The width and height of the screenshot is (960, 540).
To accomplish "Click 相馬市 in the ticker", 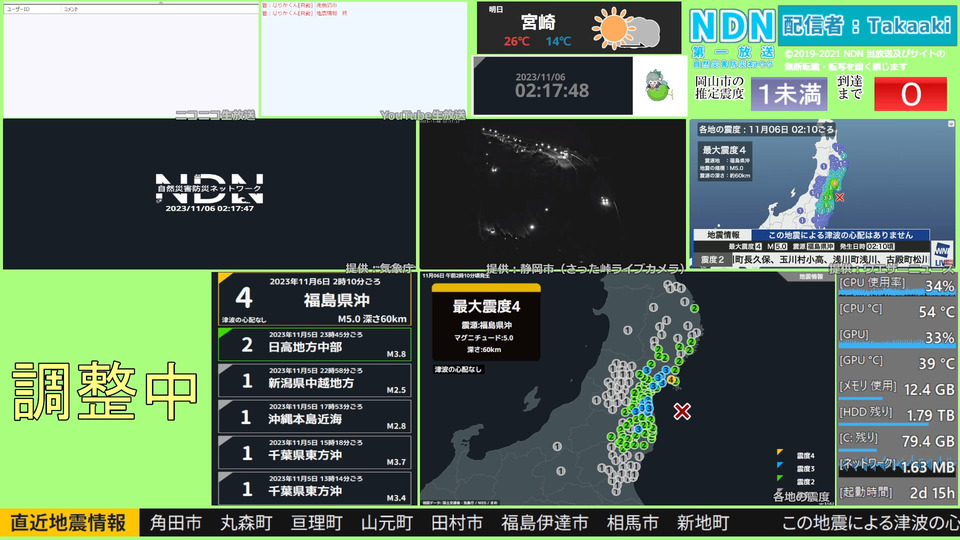I will coord(632,523).
